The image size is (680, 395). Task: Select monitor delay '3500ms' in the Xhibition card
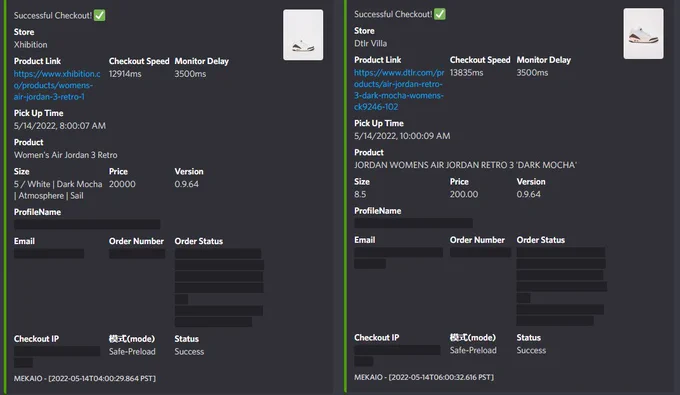pyautogui.click(x=190, y=74)
